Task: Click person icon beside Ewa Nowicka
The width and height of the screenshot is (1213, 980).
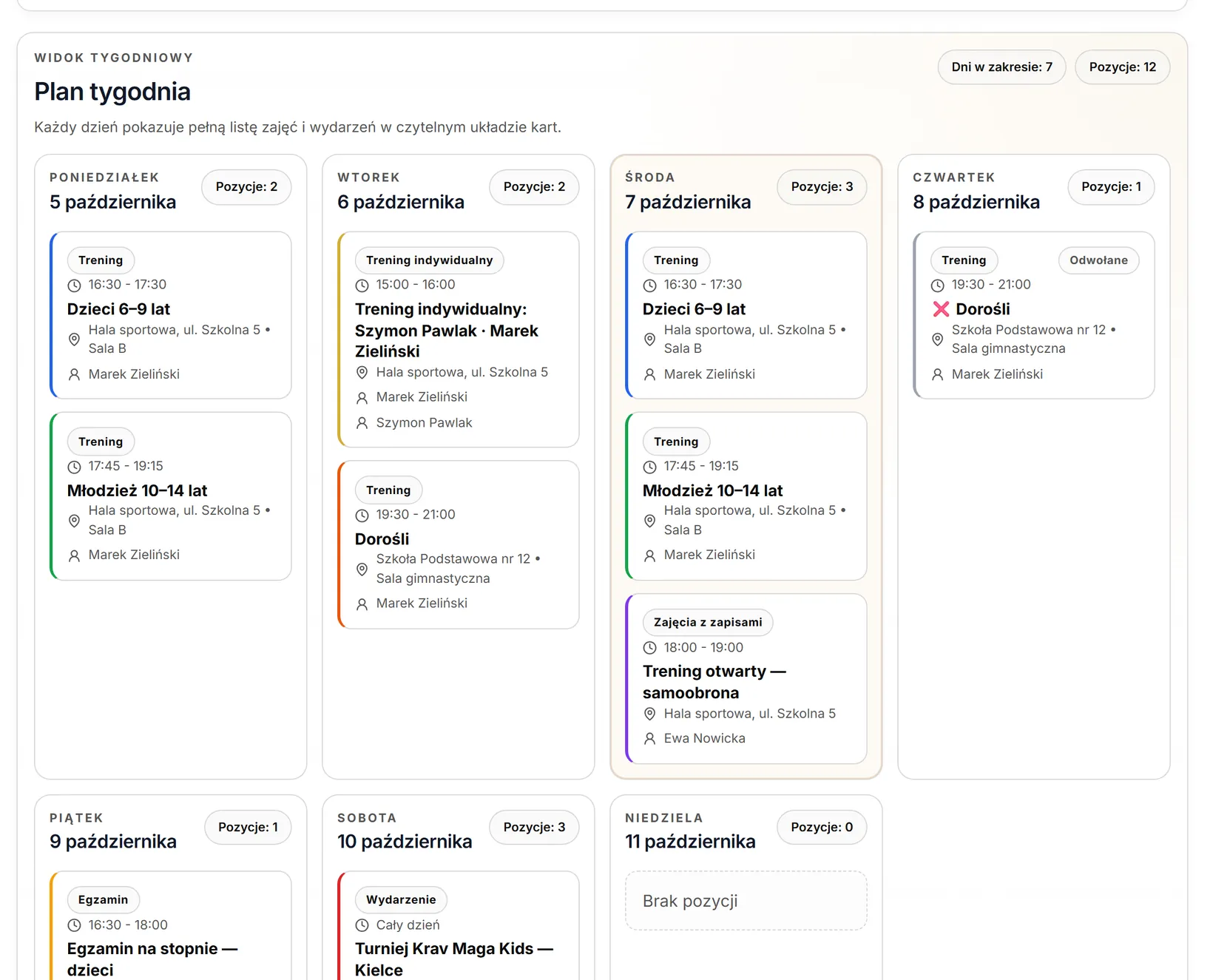Action: click(x=649, y=738)
